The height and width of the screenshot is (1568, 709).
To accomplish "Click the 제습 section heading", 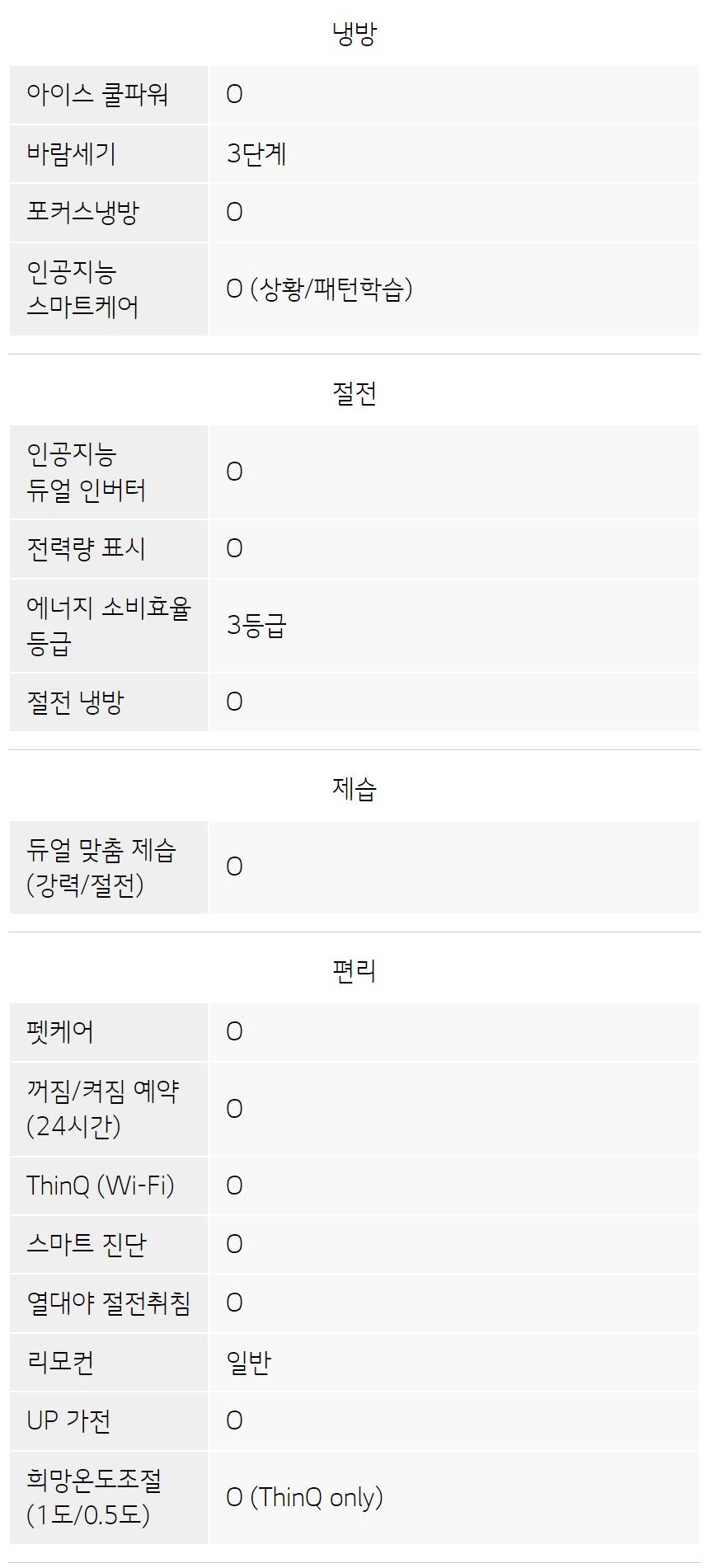I will [354, 789].
